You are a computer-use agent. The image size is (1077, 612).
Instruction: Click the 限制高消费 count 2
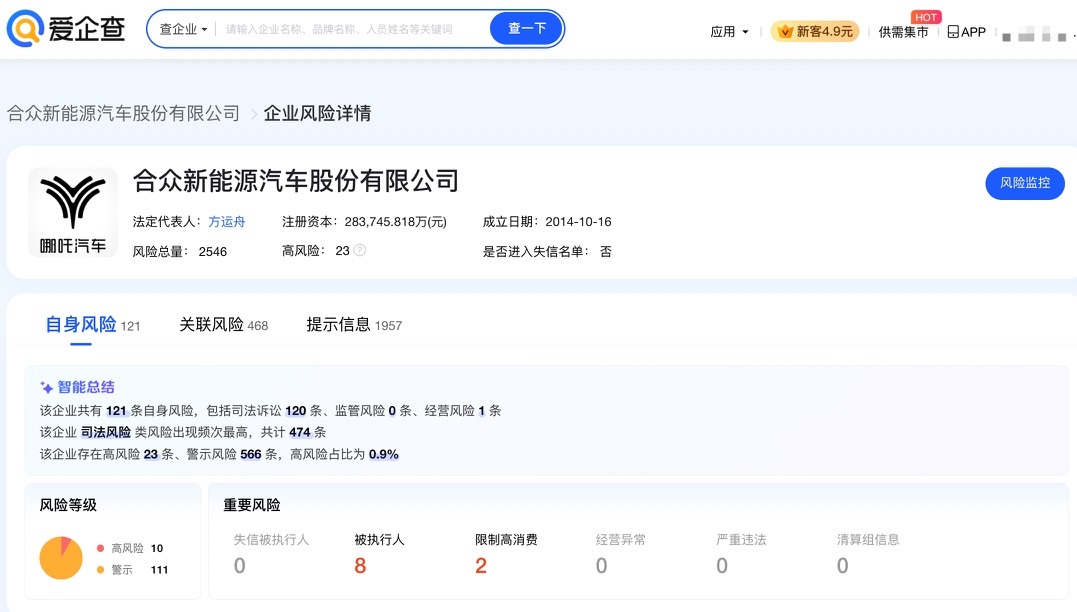(x=481, y=566)
